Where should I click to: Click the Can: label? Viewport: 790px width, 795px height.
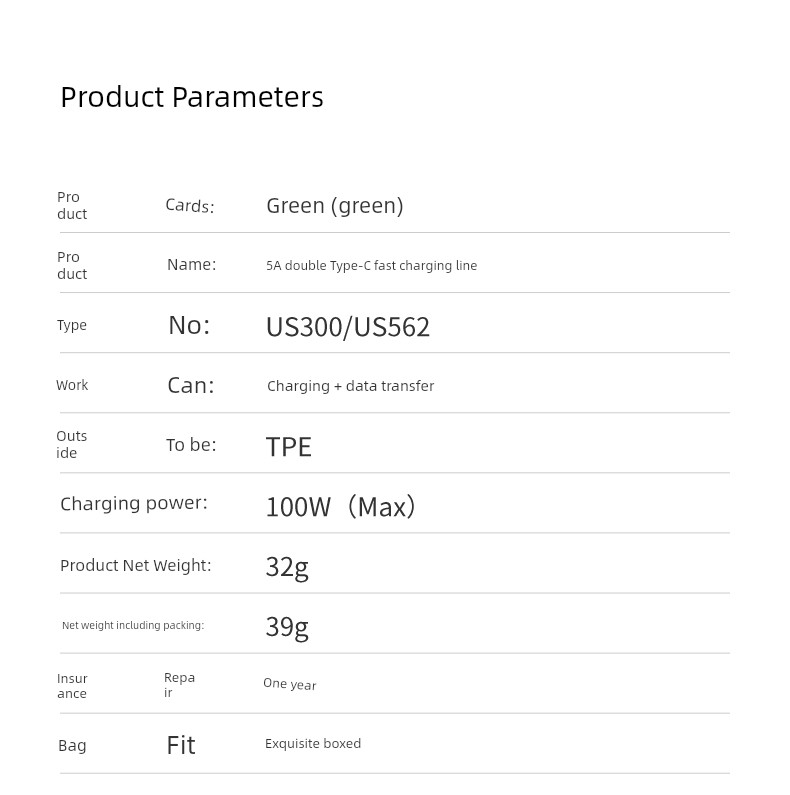coord(190,386)
